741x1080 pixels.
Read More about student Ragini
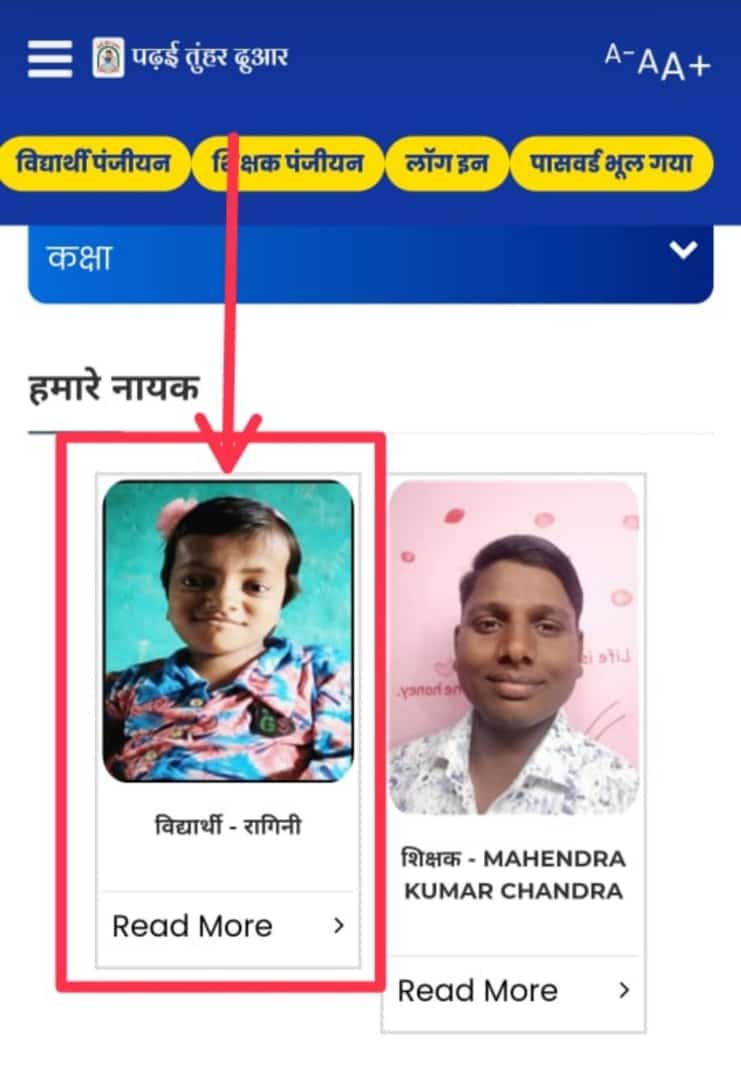point(192,926)
